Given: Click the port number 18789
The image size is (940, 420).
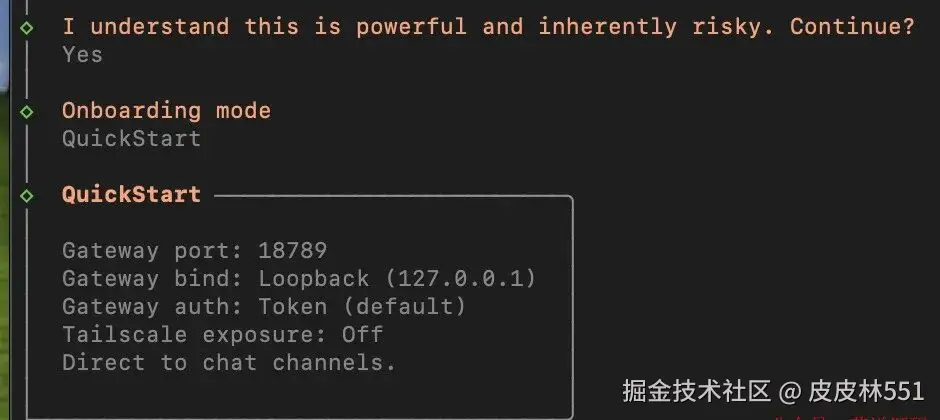Looking at the screenshot, I should 292,250.
